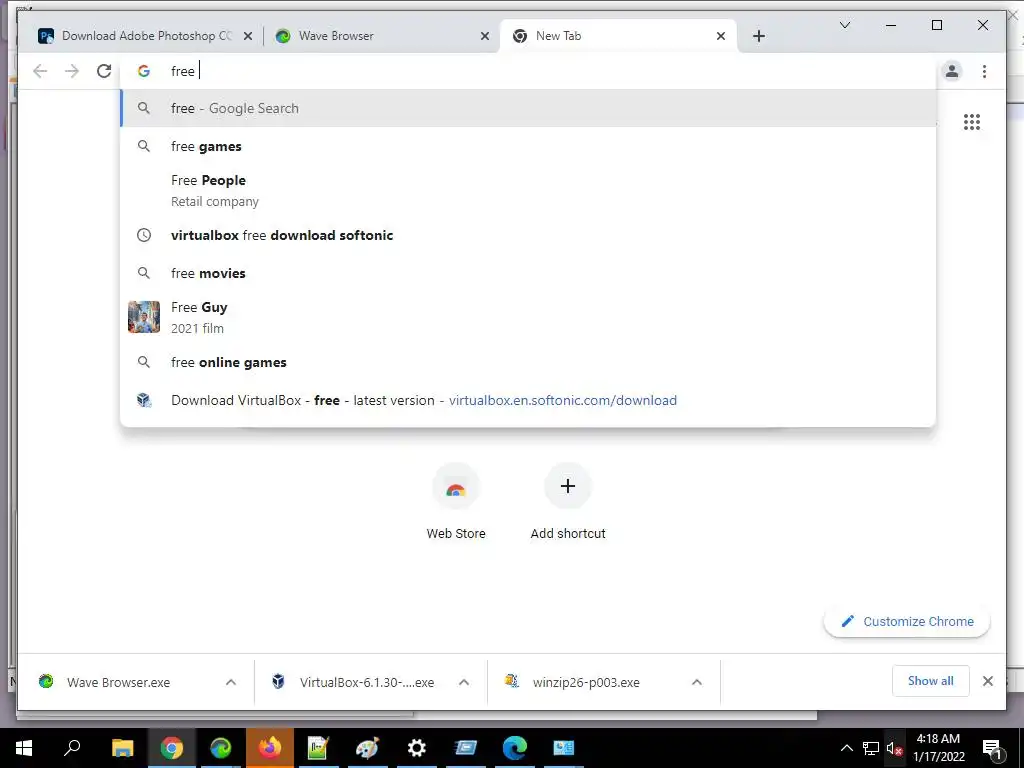Image resolution: width=1024 pixels, height=768 pixels.
Task: Open Microsoft Edge from the taskbar
Action: 515,748
